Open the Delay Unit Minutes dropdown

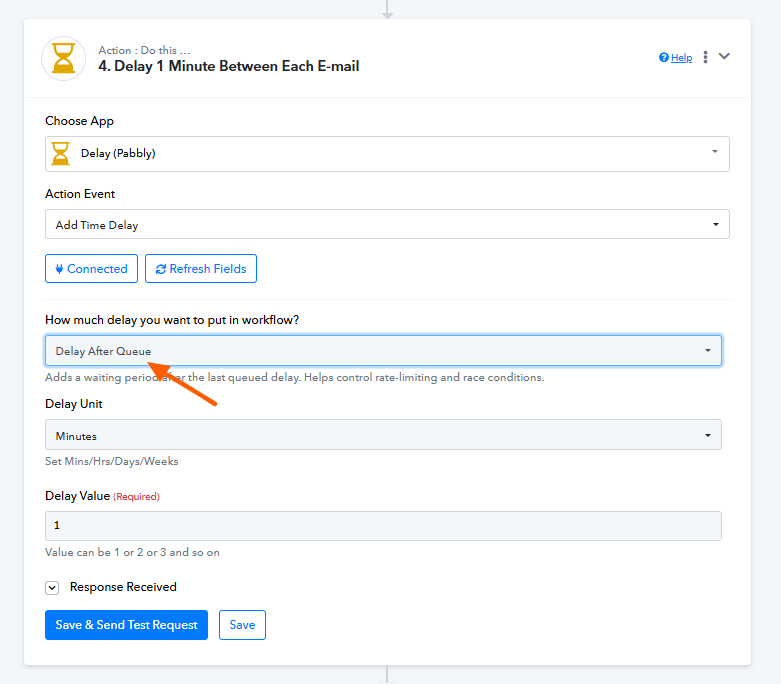[383, 436]
